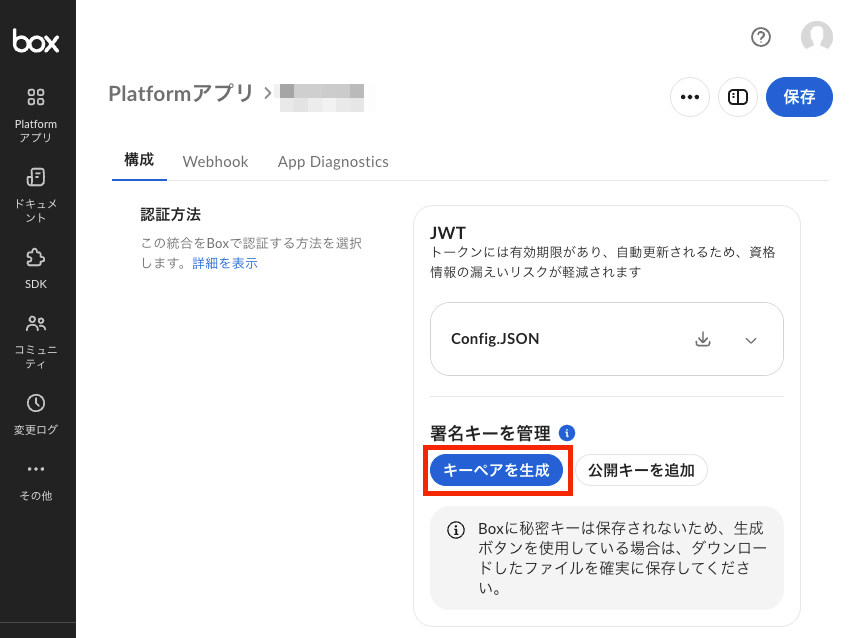The width and height of the screenshot is (859, 638).
Task: Open the help question mark icon
Action: click(x=760, y=37)
